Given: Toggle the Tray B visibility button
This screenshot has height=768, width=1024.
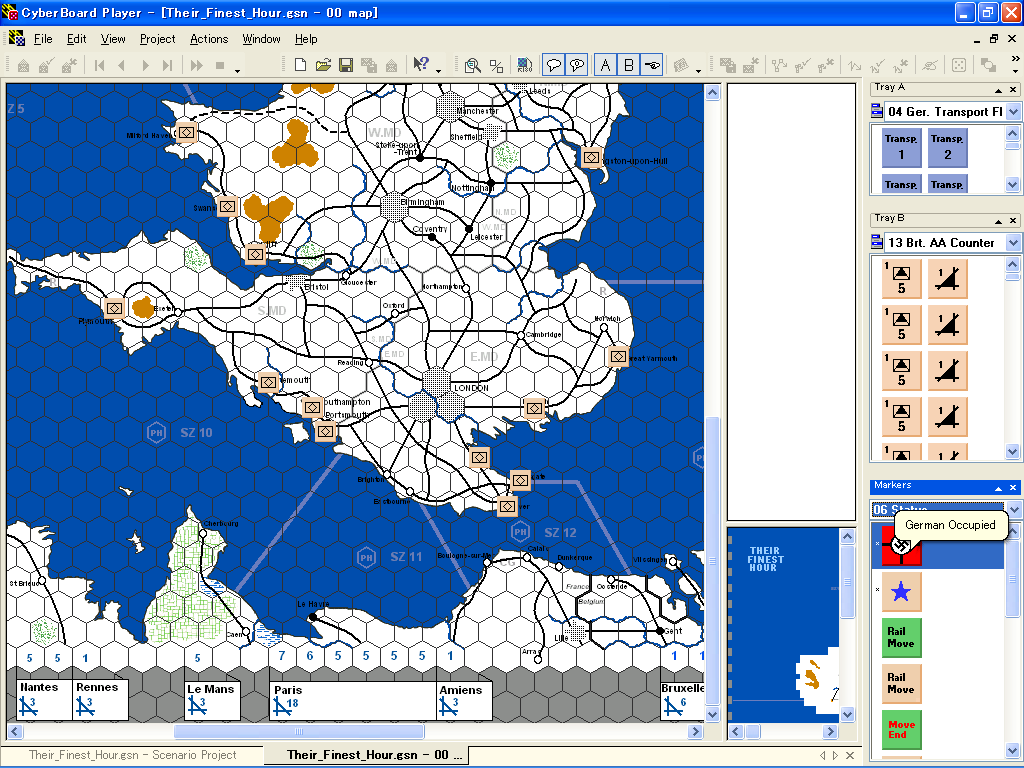Looking at the screenshot, I should point(628,65).
